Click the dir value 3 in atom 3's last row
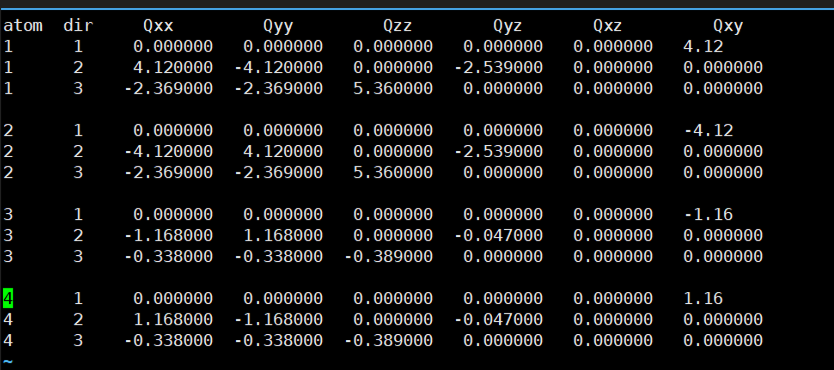834x370 pixels. pos(78,256)
